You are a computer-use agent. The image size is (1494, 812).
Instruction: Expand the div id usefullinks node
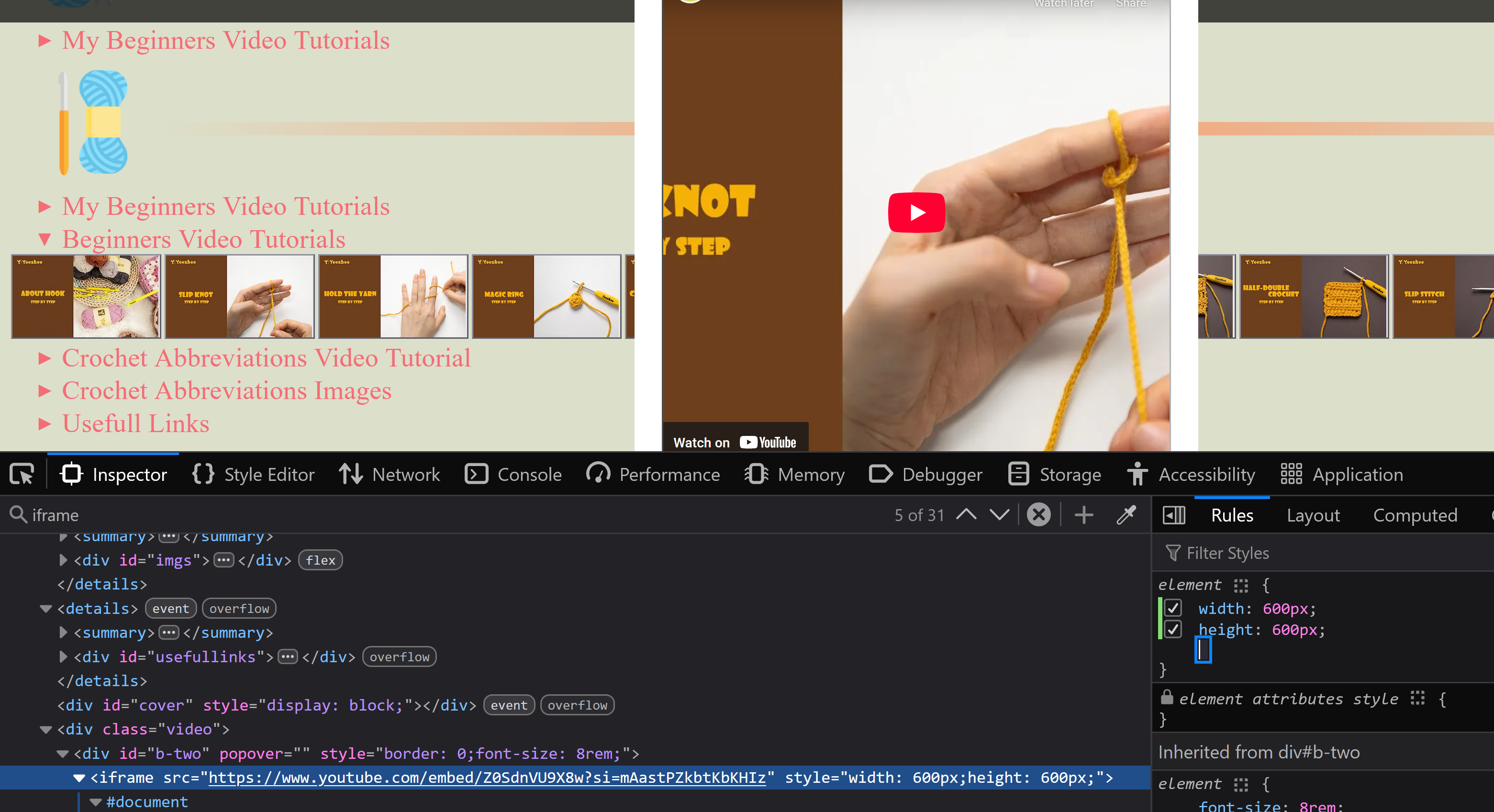(63, 656)
